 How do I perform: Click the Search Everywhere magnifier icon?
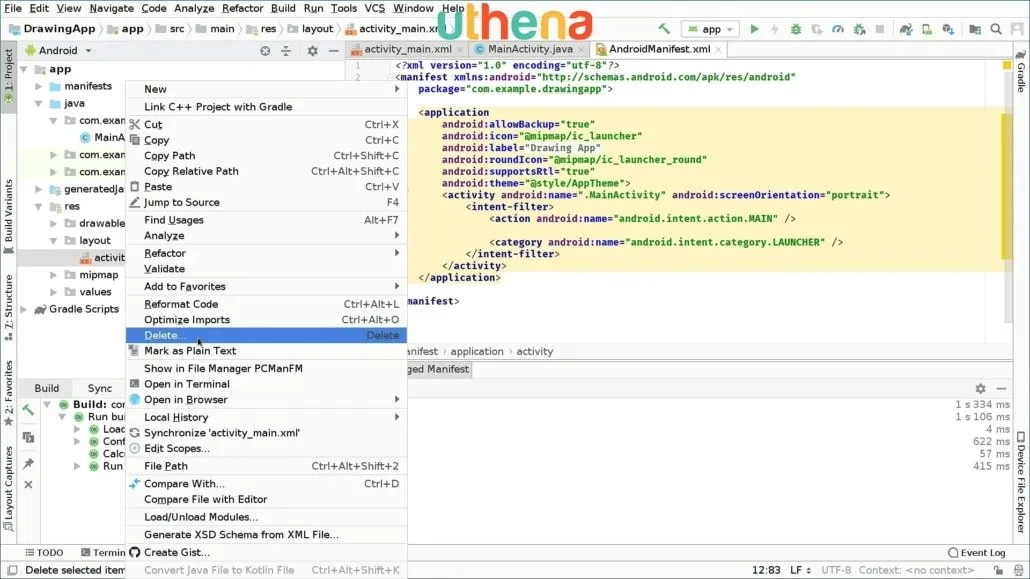point(996,29)
